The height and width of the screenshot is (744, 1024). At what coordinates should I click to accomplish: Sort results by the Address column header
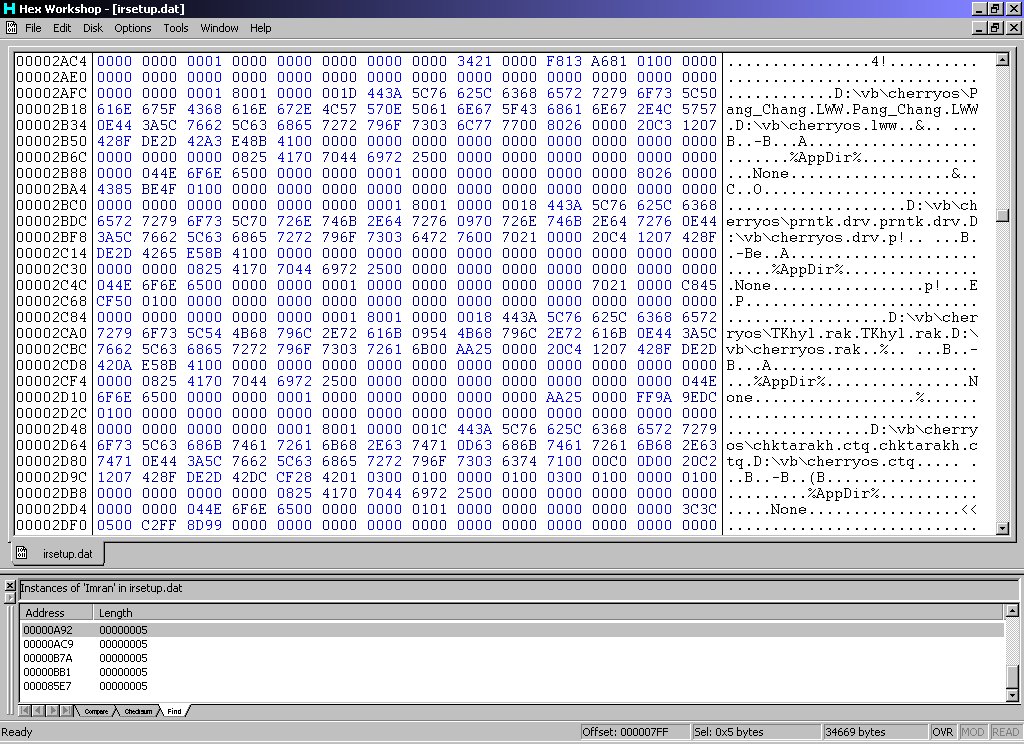[56, 613]
